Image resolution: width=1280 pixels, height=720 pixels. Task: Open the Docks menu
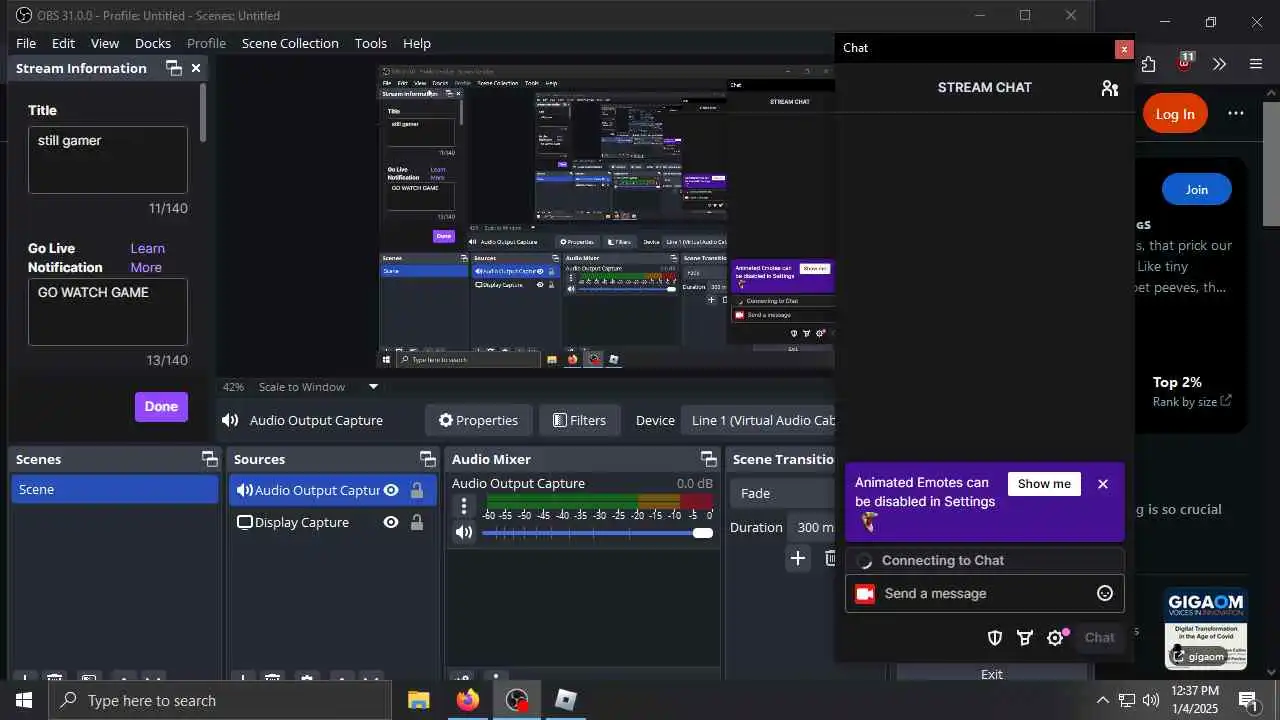153,43
